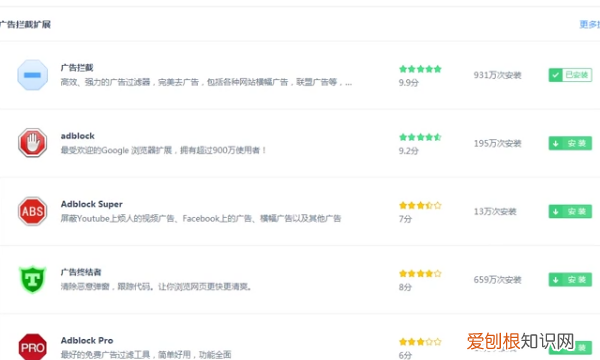Open the Adblock Pro title
Viewport: 600px width, 360px height.
(x=87, y=340)
